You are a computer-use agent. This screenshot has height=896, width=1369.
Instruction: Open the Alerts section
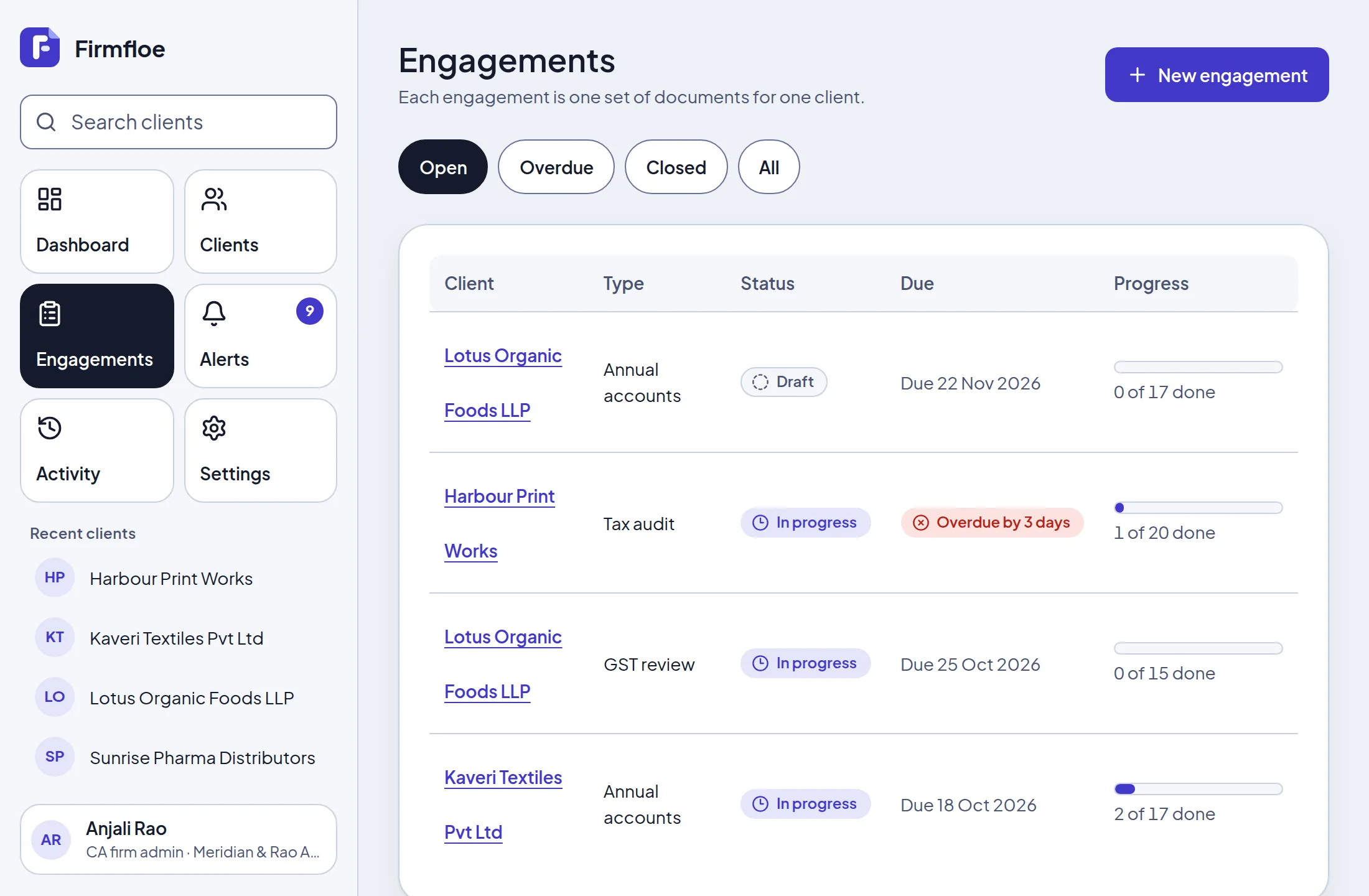[261, 336]
